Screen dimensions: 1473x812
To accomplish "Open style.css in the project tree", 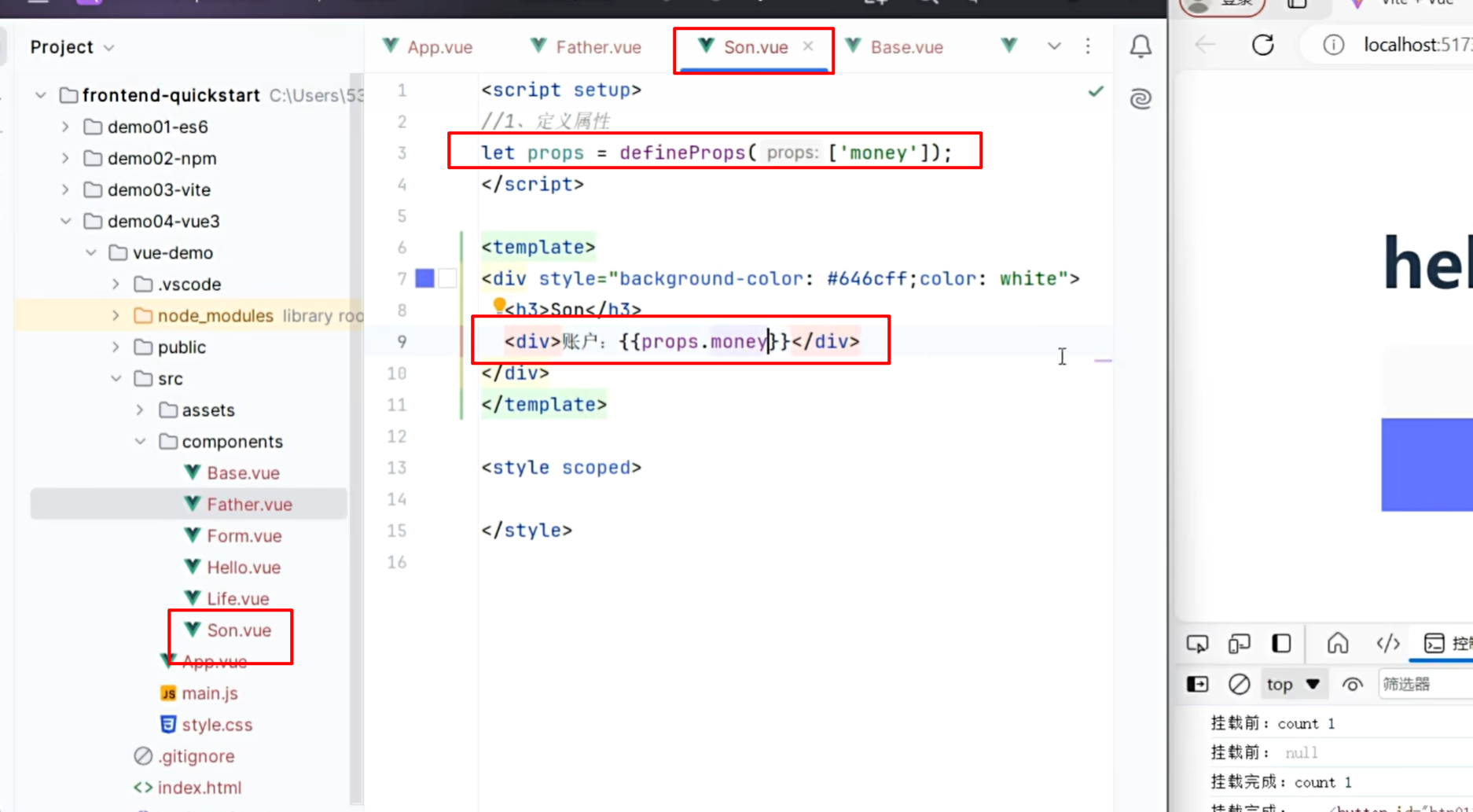I will tap(206, 724).
